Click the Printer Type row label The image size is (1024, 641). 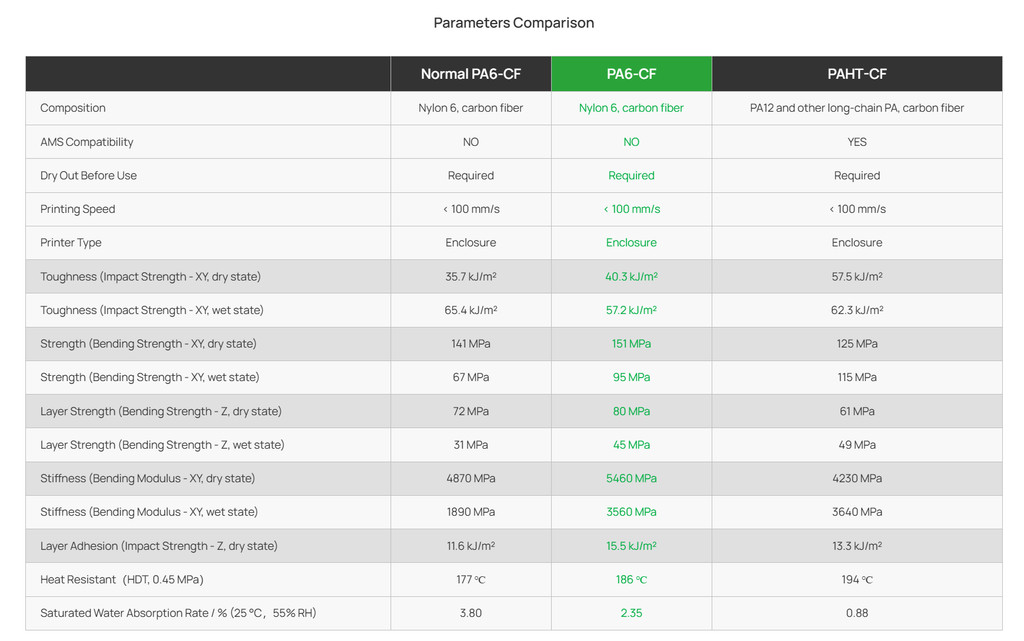pyautogui.click(x=71, y=243)
